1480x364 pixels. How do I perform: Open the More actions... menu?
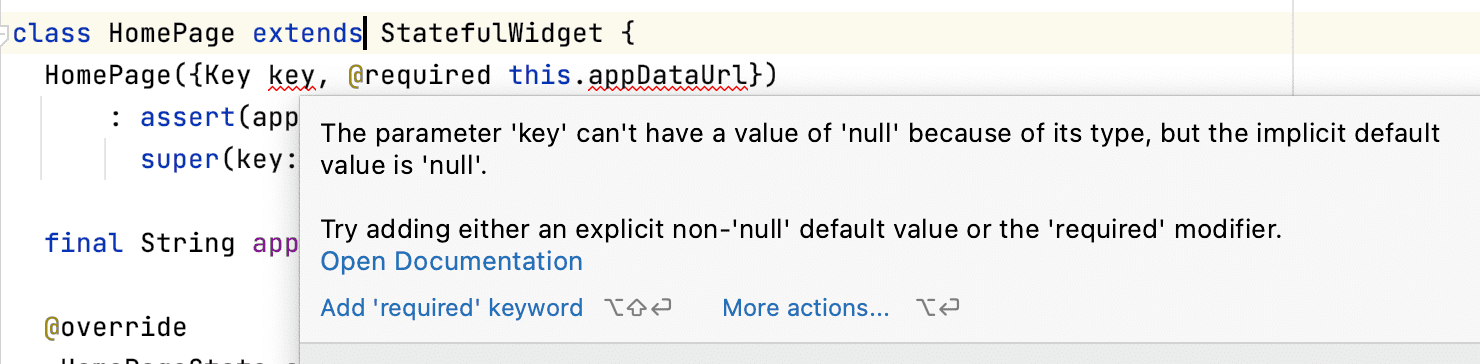pyautogui.click(x=805, y=308)
